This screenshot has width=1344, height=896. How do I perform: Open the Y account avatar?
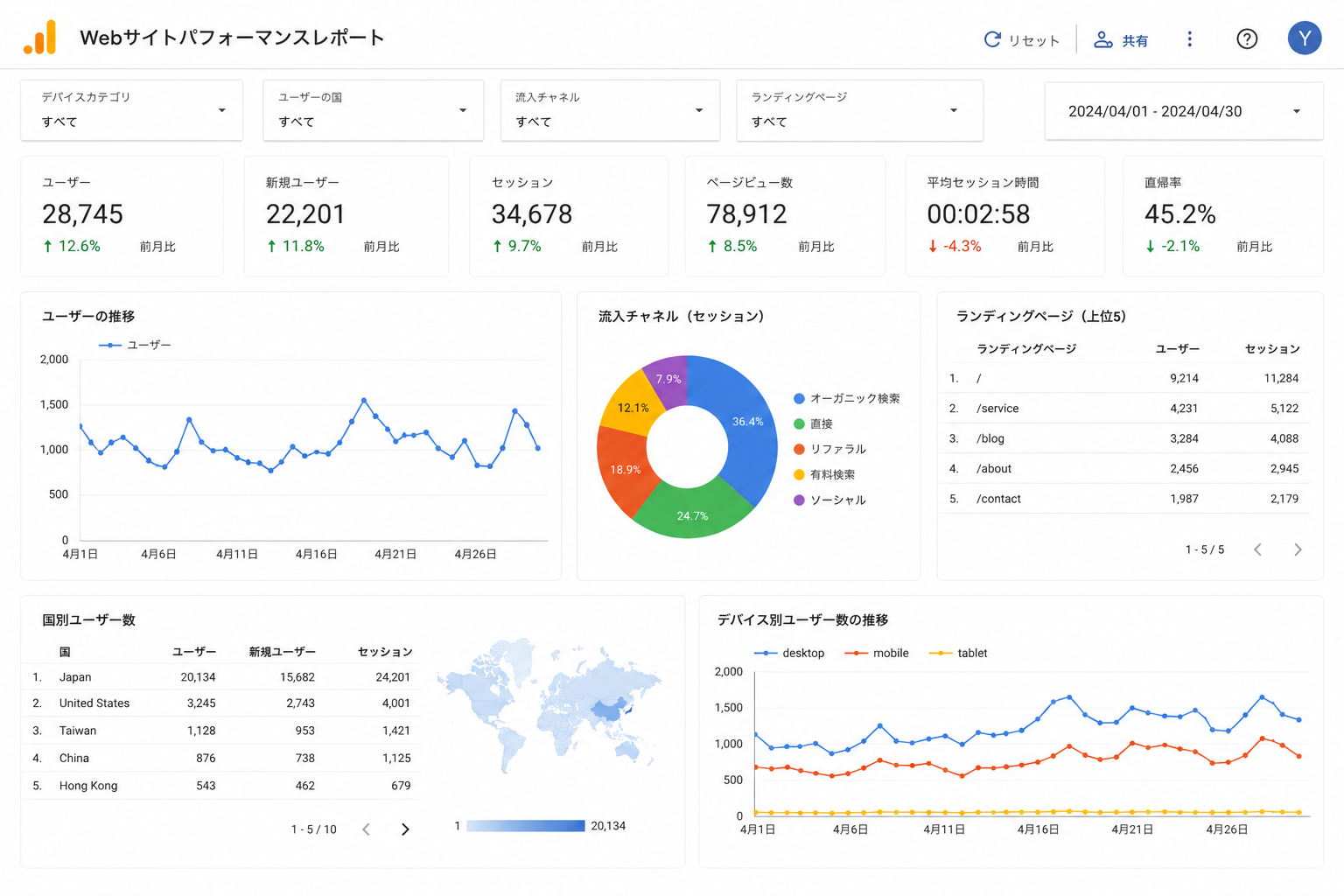[x=1305, y=38]
